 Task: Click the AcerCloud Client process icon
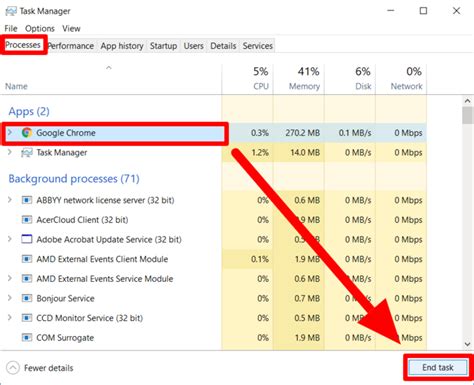click(27, 220)
